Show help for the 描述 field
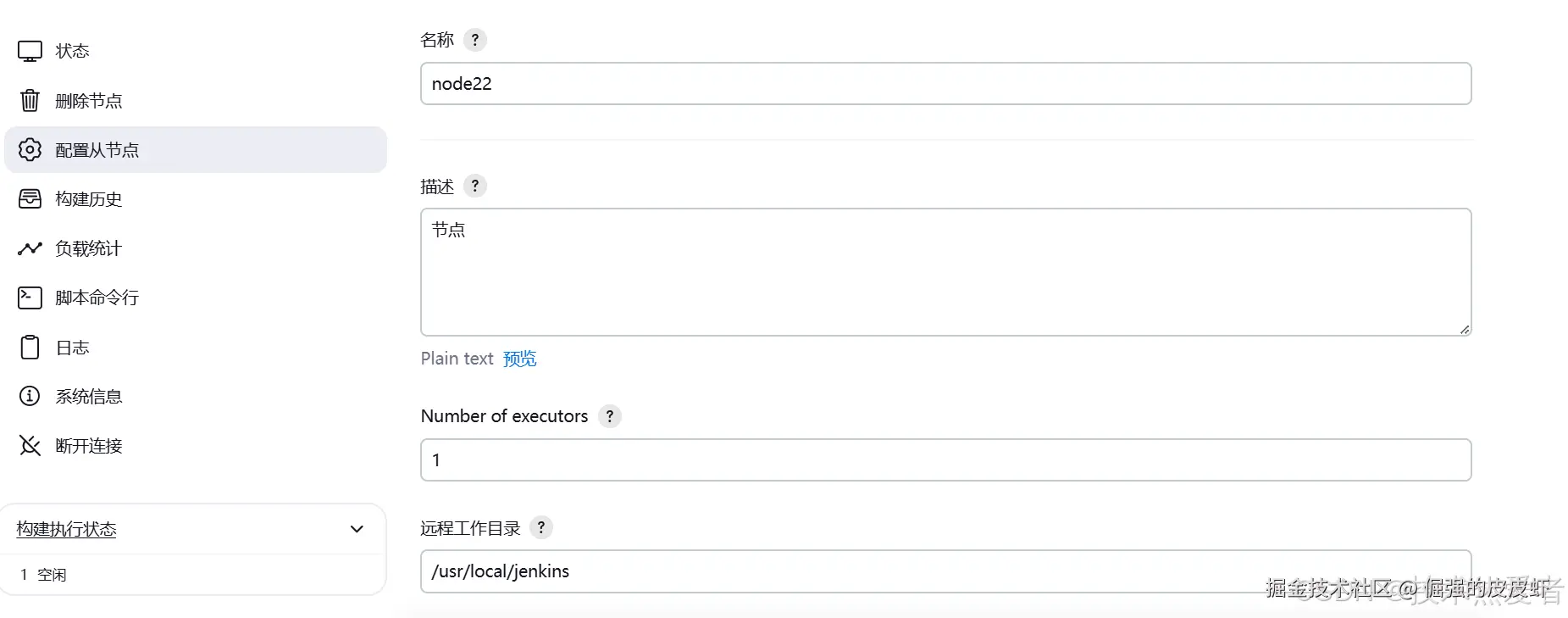Screen dimensions: 1568x618 click(475, 187)
